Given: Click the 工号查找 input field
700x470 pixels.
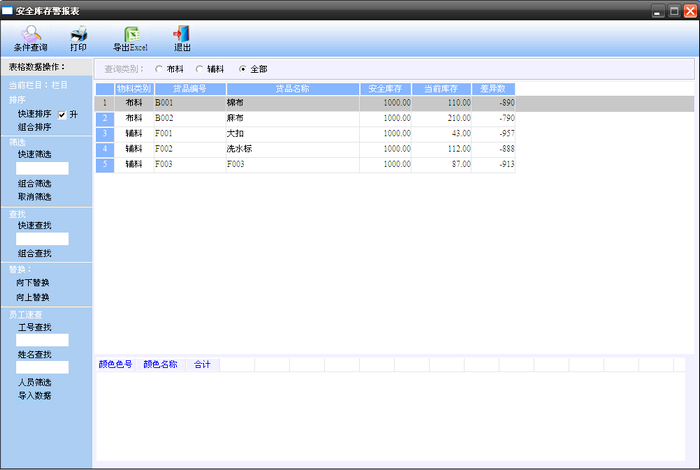Looking at the screenshot, I should [42, 340].
